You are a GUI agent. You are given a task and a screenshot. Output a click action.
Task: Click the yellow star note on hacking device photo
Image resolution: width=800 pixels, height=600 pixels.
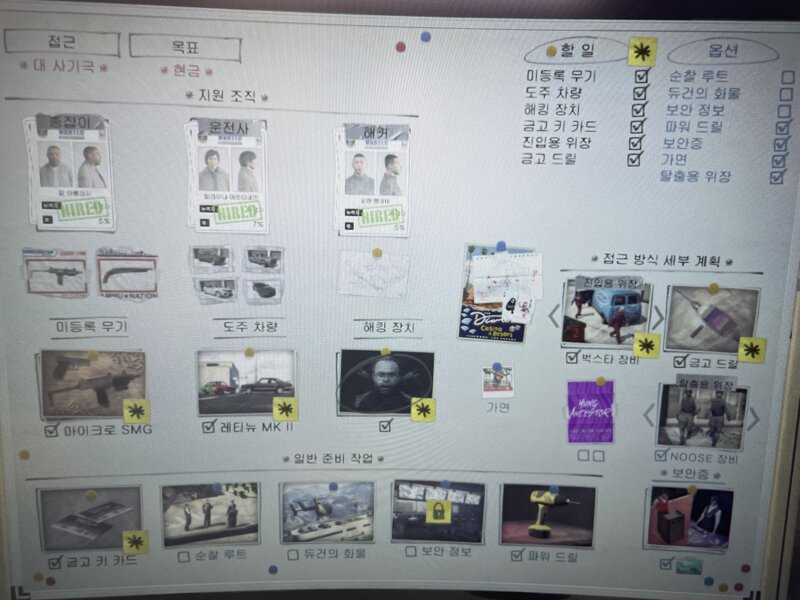[423, 409]
